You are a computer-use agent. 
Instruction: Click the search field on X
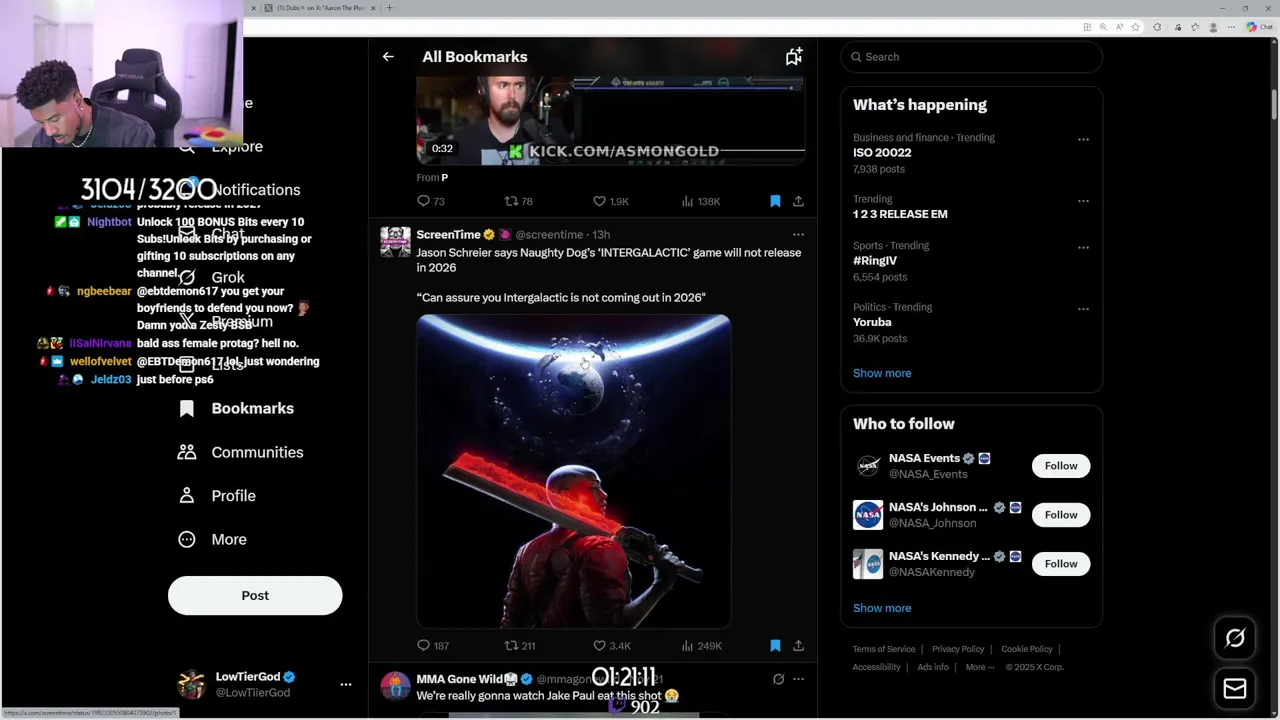(971, 57)
